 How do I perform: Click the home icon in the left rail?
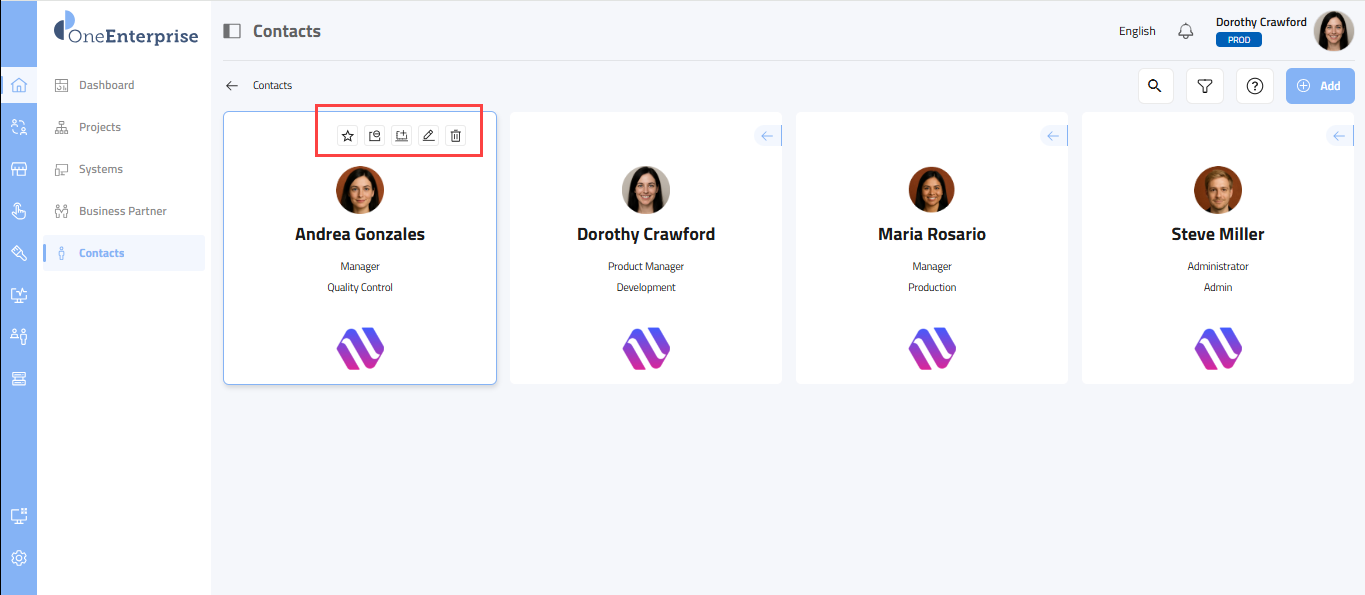pos(18,85)
